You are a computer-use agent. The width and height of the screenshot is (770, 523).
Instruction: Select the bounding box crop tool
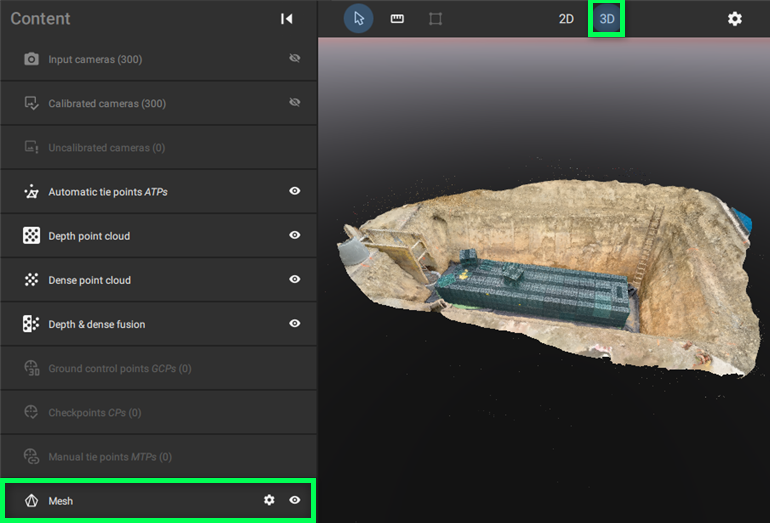tap(435, 19)
